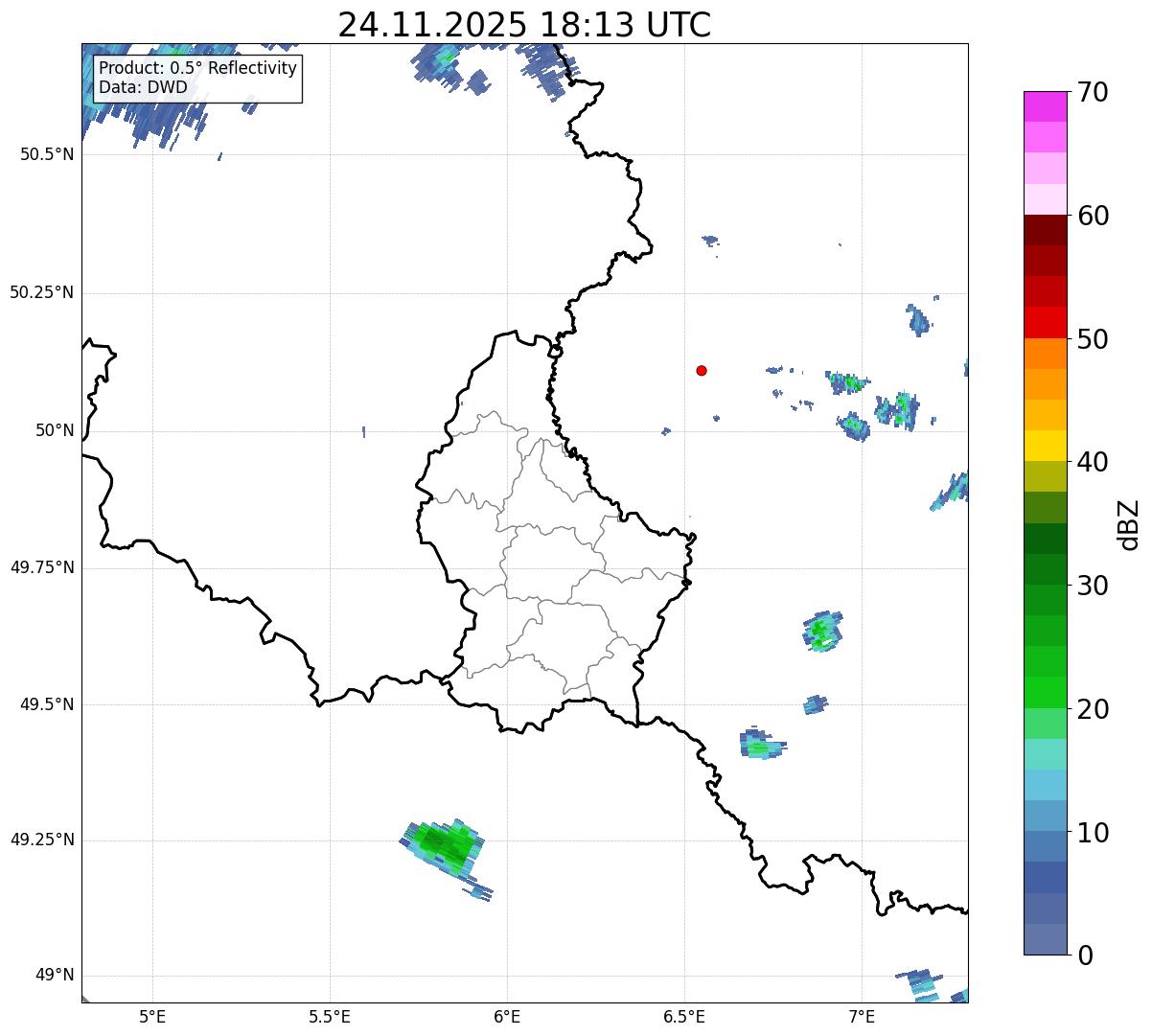
Task: Click the yellow 40 dBZ colorbar segment
Action: [x=1044, y=446]
